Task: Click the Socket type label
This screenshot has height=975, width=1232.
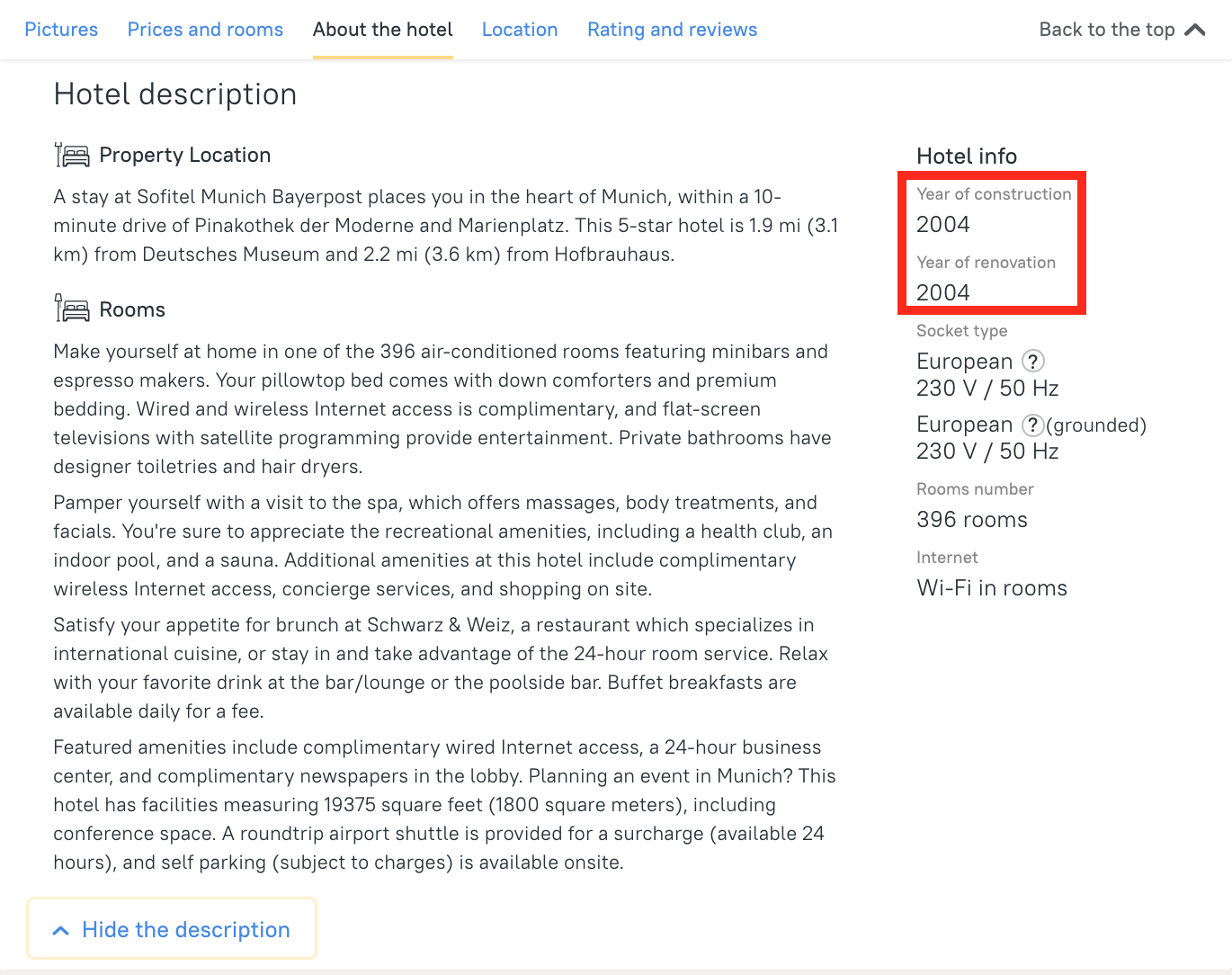Action: [x=961, y=330]
